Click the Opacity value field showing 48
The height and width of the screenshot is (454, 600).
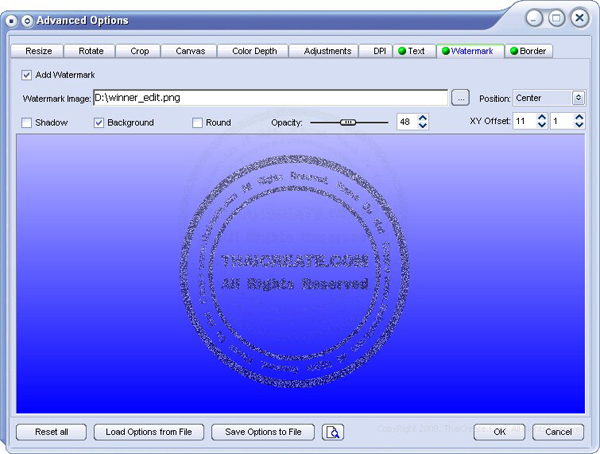tap(408, 122)
